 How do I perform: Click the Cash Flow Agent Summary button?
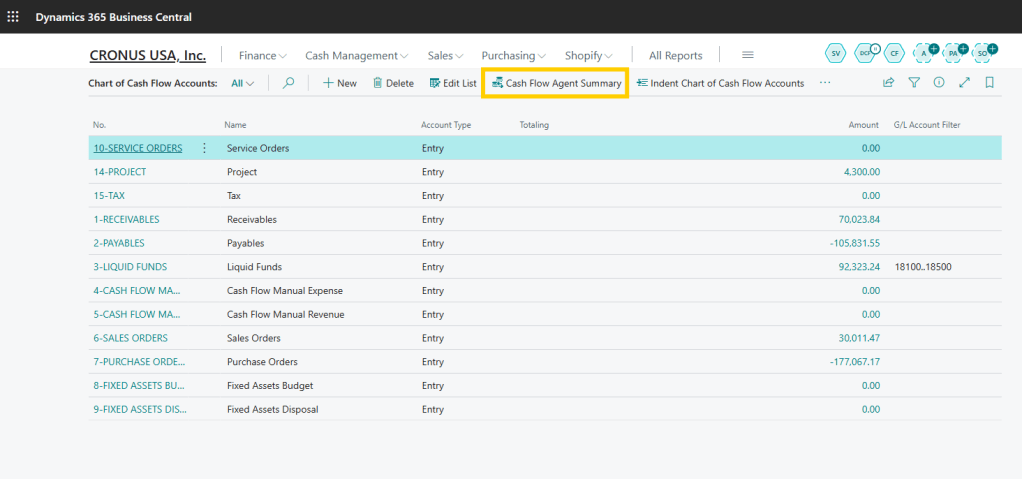[x=555, y=83]
